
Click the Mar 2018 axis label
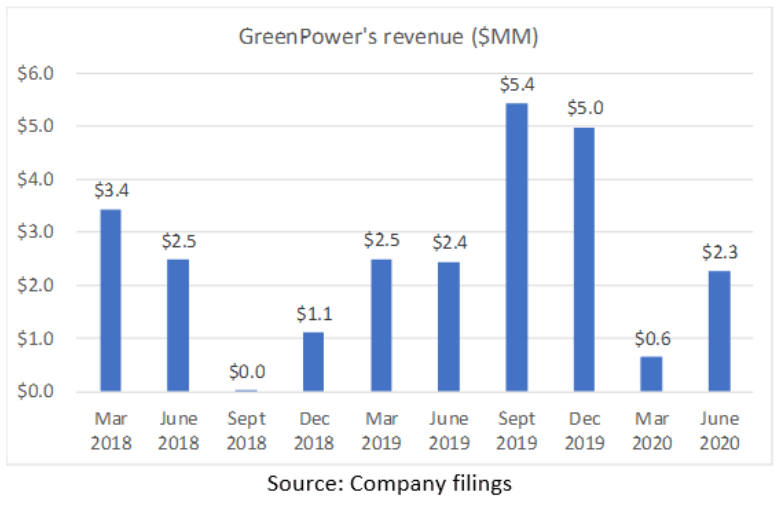click(111, 430)
